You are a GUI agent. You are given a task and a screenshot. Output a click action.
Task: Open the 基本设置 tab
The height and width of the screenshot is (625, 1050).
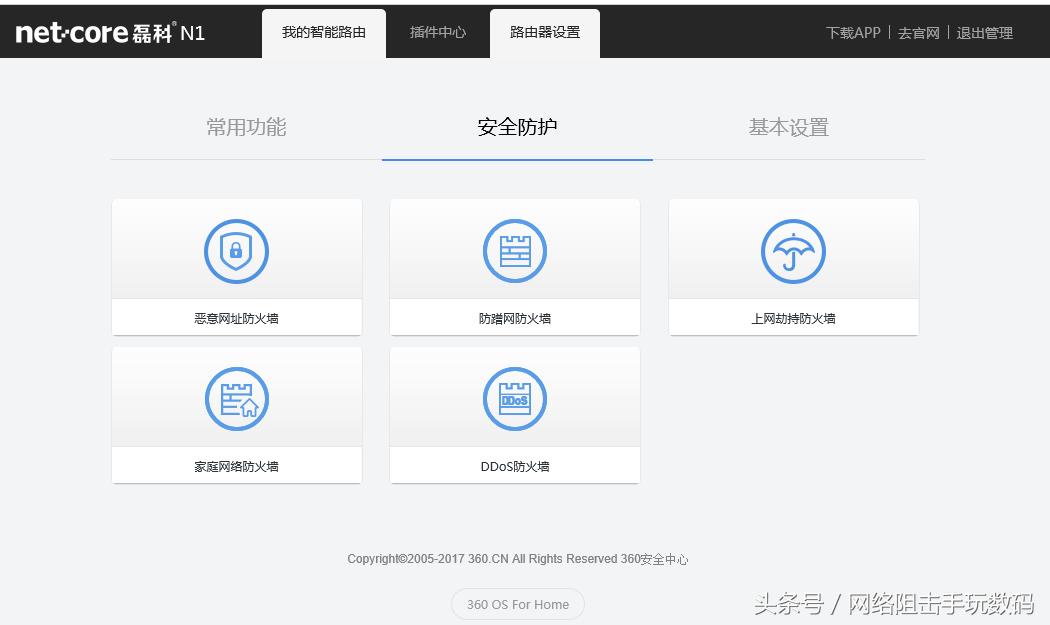click(787, 127)
